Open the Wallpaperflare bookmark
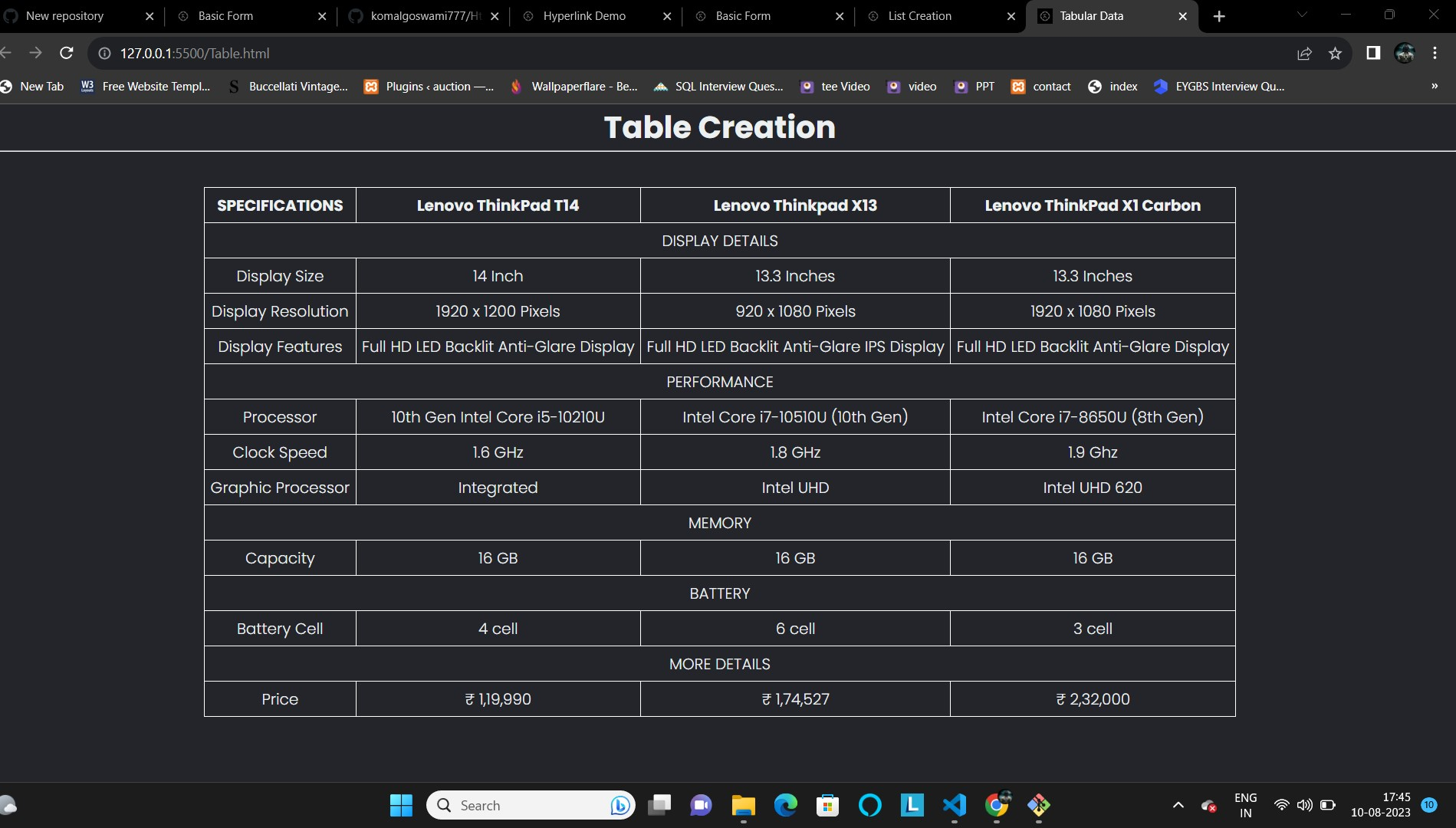This screenshot has width=1456, height=828. point(573,87)
